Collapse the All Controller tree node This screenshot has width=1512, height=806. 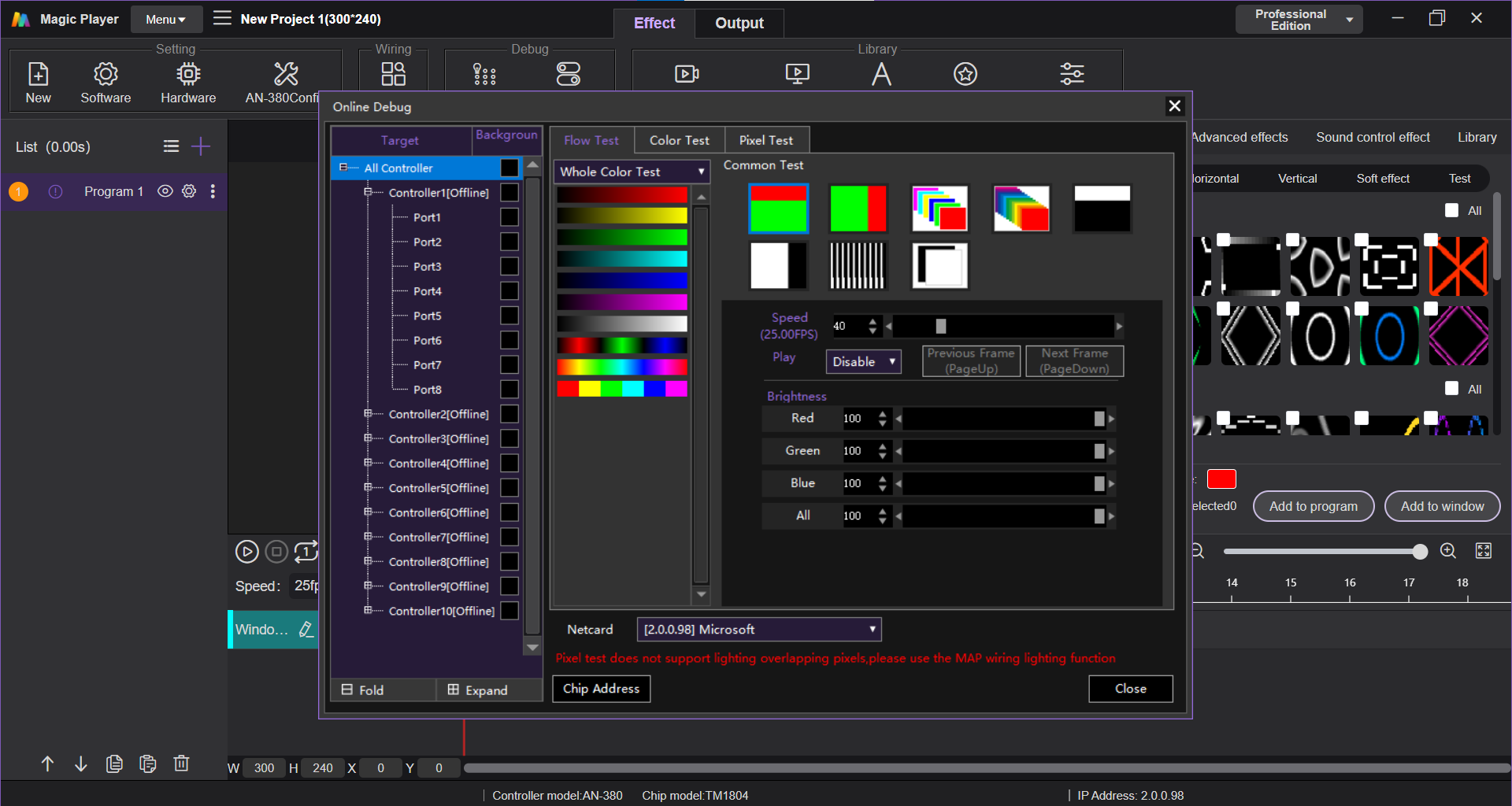[343, 168]
